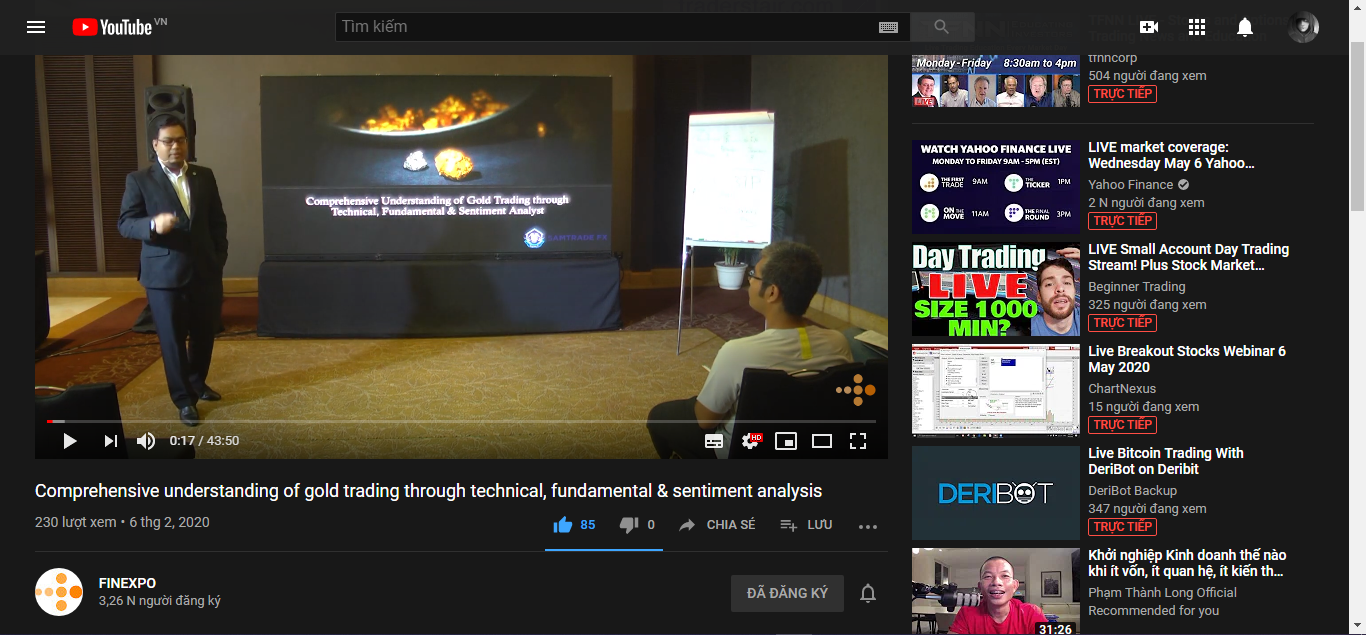Image resolution: width=1366 pixels, height=635 pixels.
Task: Click the ĐÃ ĐĂNG KÝ subscribed button
Action: 787,593
